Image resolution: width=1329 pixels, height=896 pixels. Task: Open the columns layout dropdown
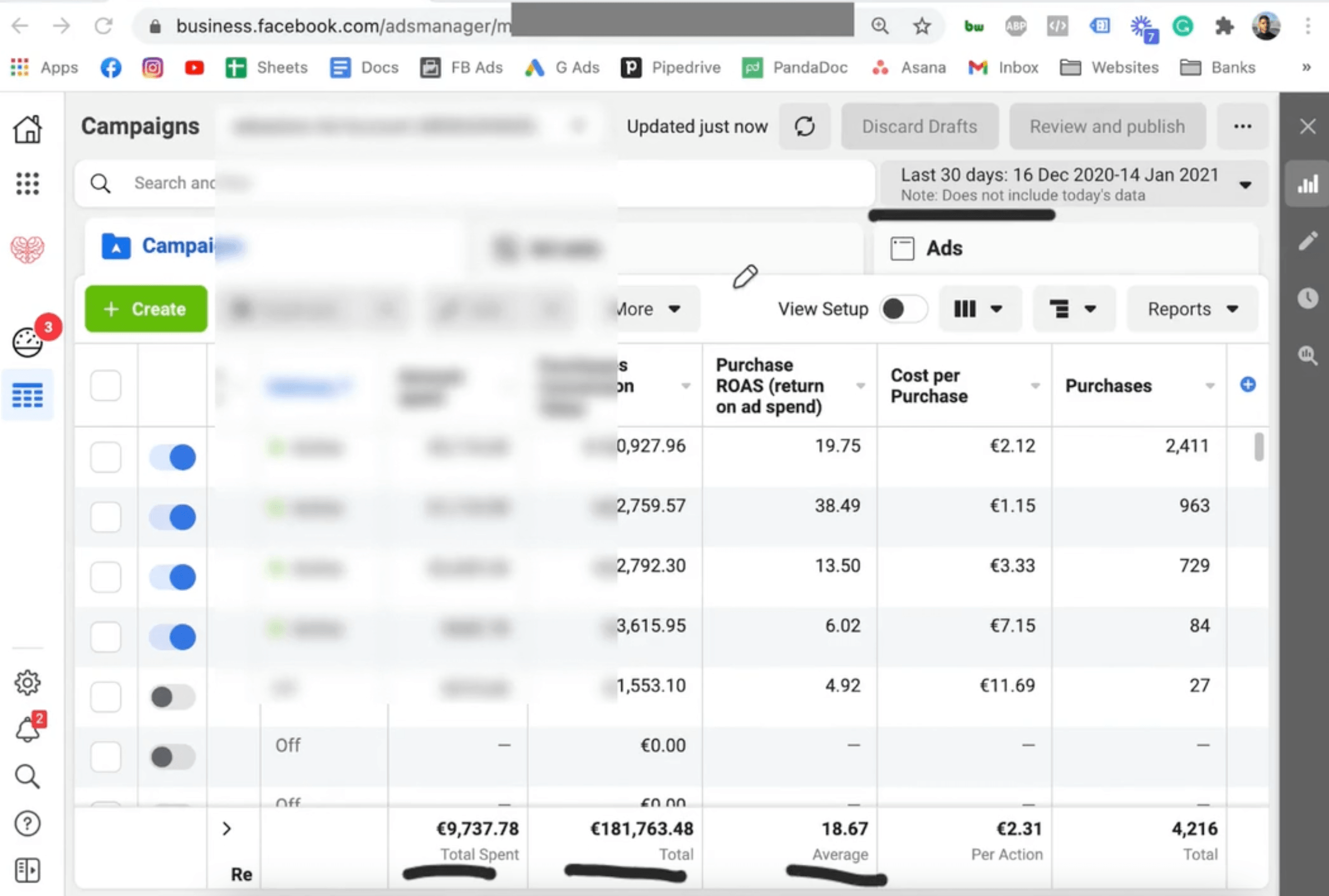(979, 309)
